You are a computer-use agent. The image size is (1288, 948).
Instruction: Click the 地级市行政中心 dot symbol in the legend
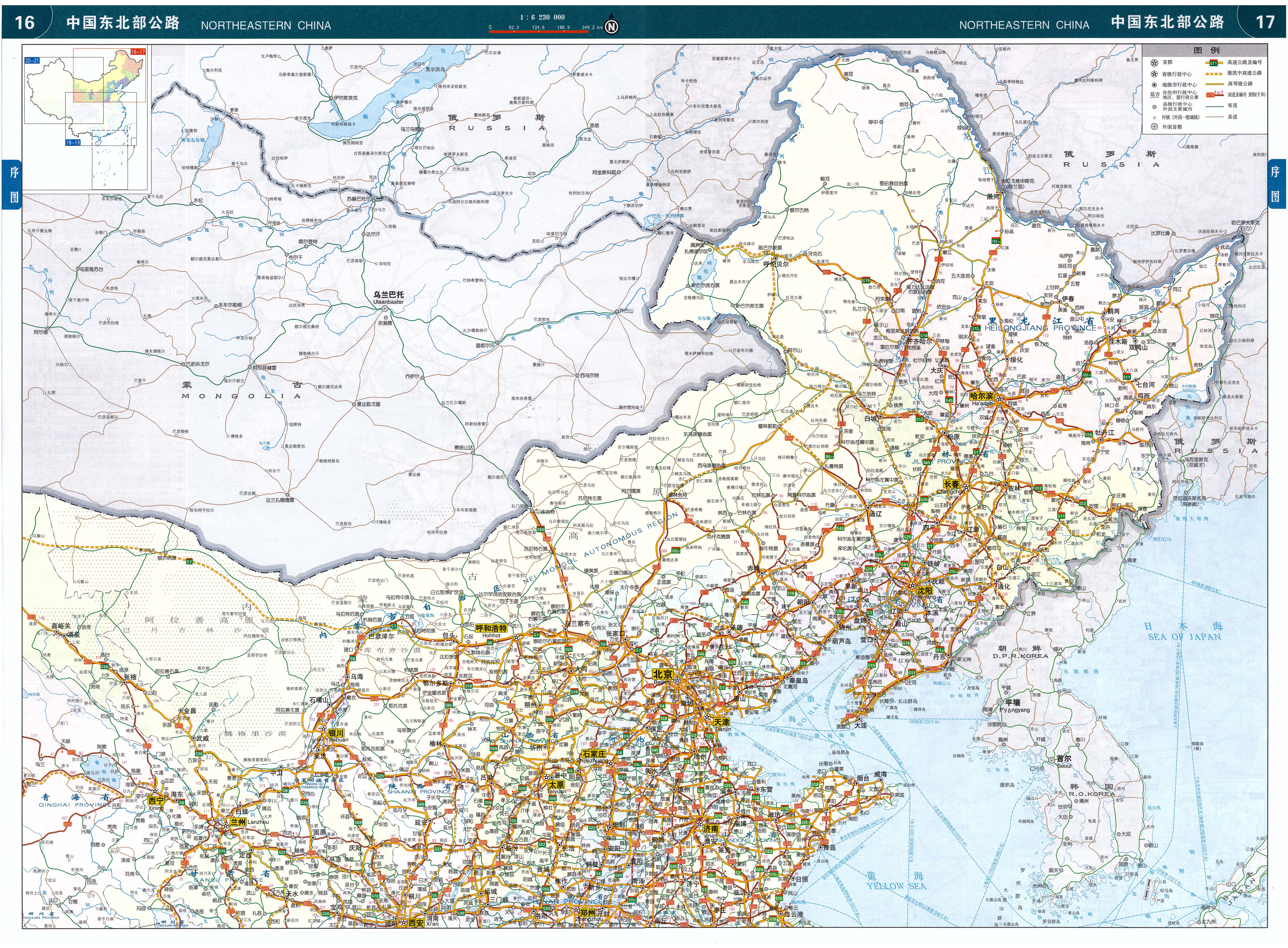(1154, 85)
